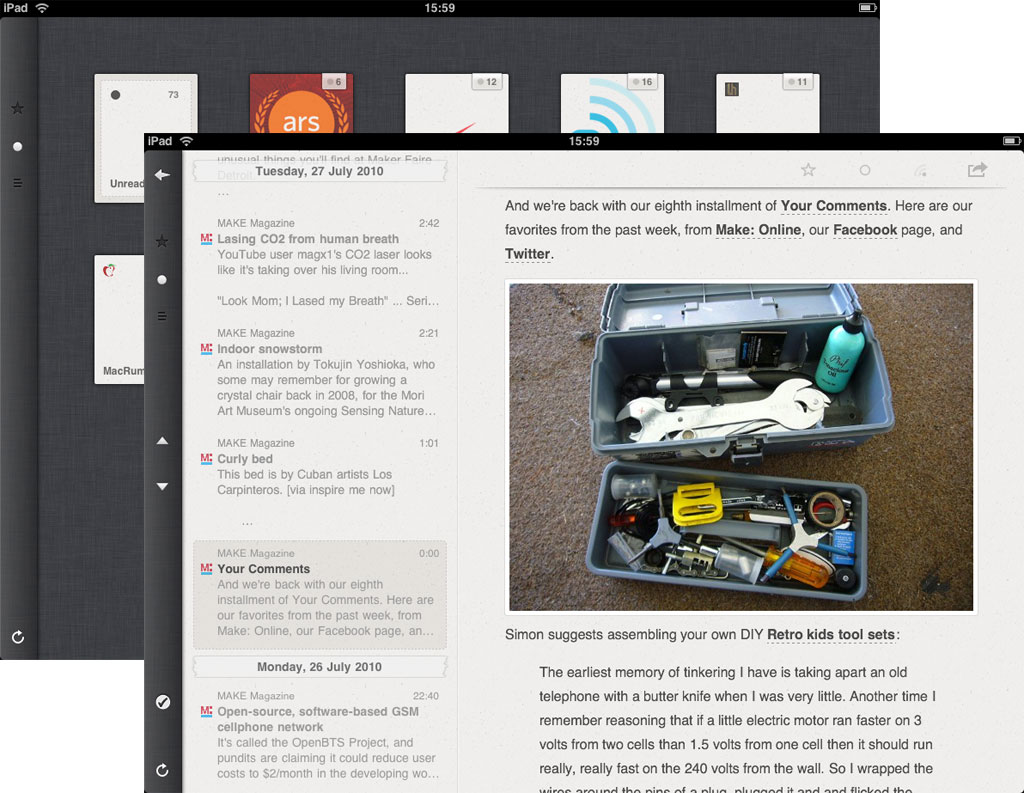This screenshot has height=793, width=1024.
Task: Toggle read/unread circle in article toolbar
Action: point(865,170)
